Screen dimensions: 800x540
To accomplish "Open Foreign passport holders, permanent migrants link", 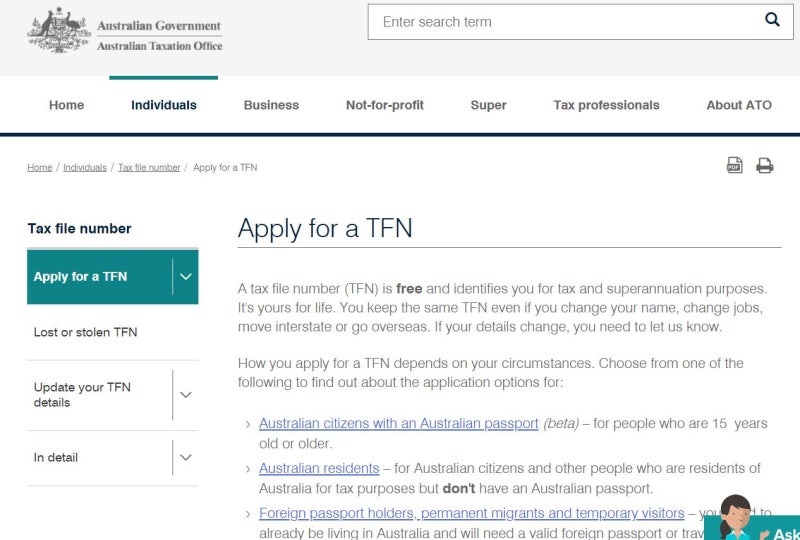I will point(471,513).
